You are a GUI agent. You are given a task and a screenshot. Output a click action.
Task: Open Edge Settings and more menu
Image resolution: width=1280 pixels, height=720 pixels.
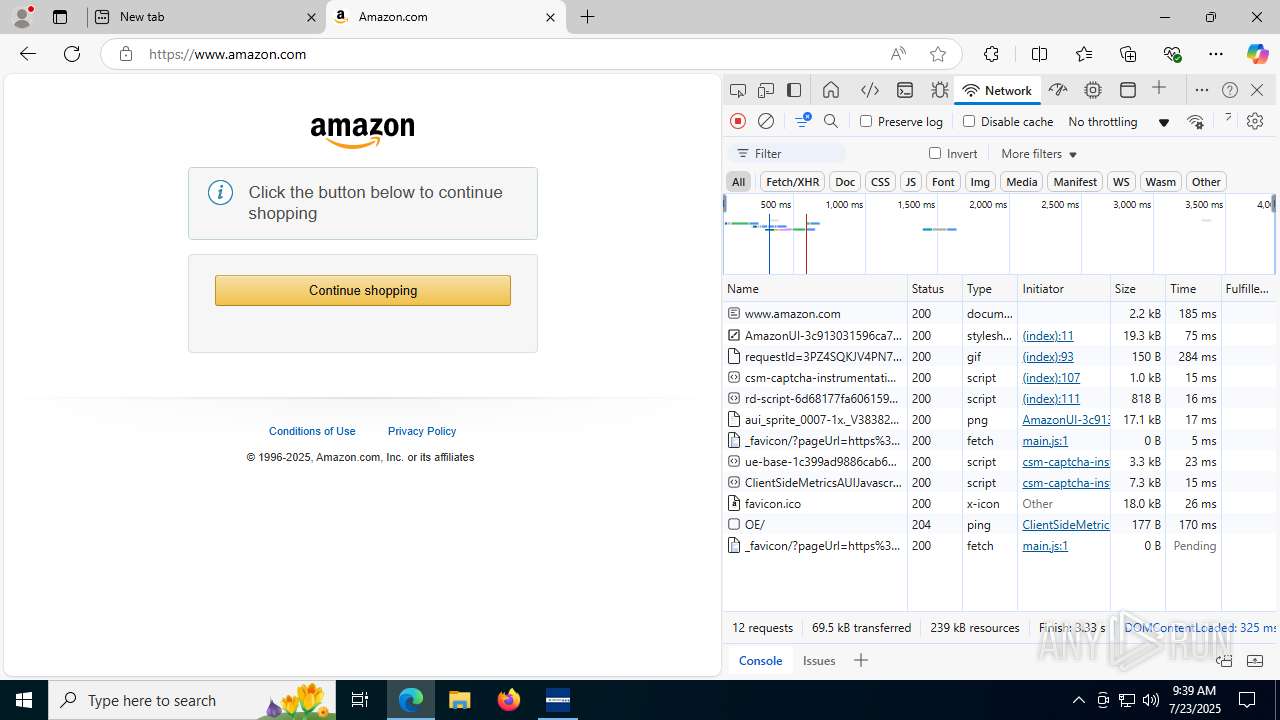tap(1215, 54)
